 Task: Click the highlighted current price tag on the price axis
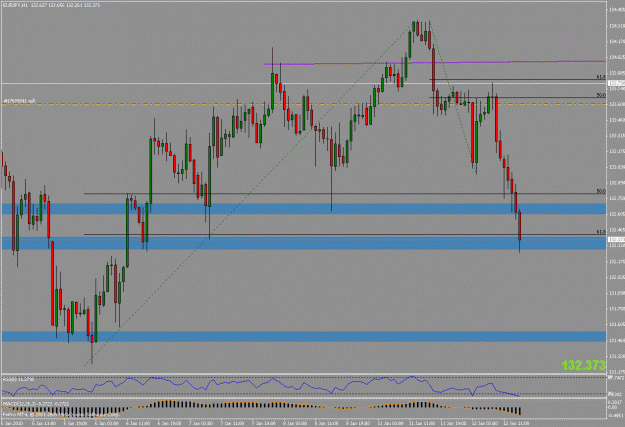click(616, 239)
